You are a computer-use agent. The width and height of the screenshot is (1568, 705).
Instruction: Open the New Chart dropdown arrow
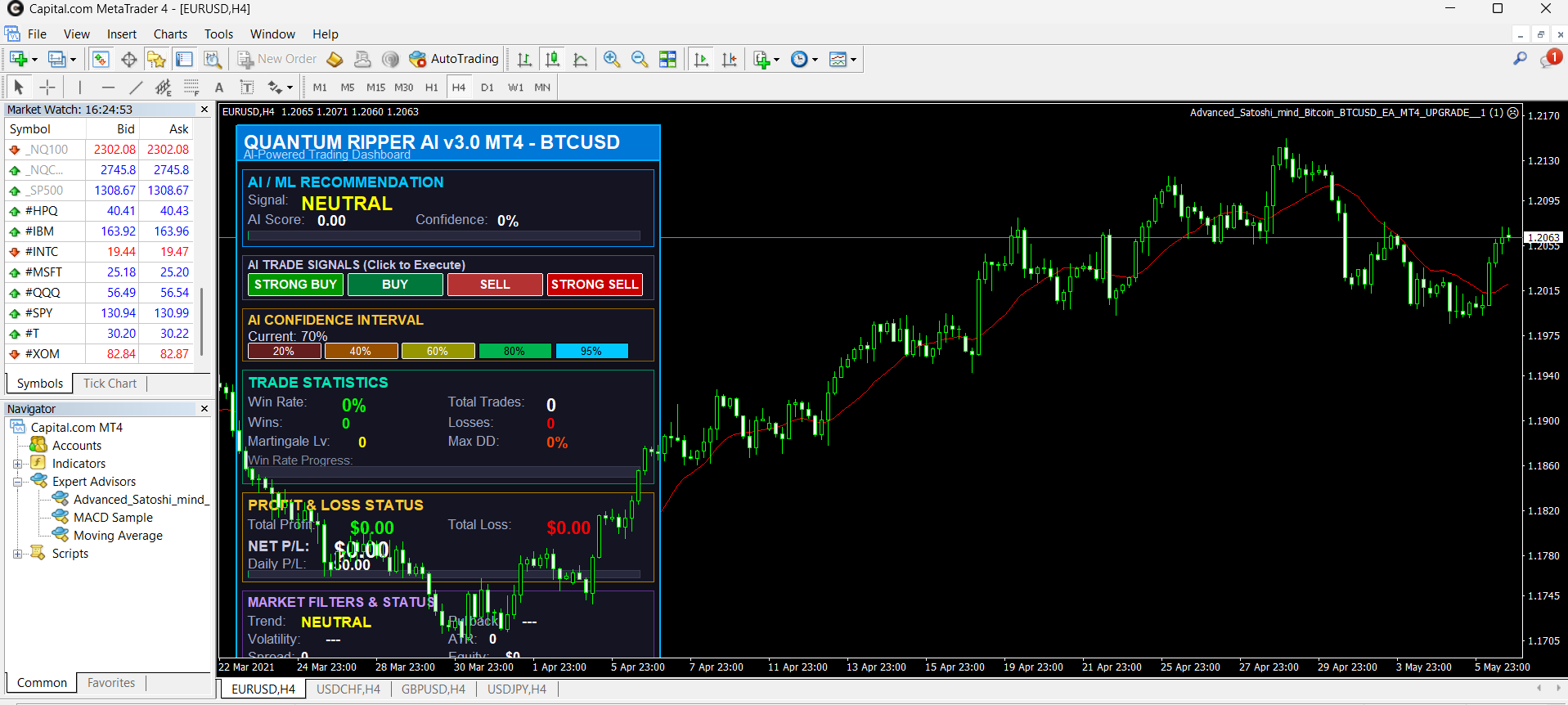pos(34,59)
